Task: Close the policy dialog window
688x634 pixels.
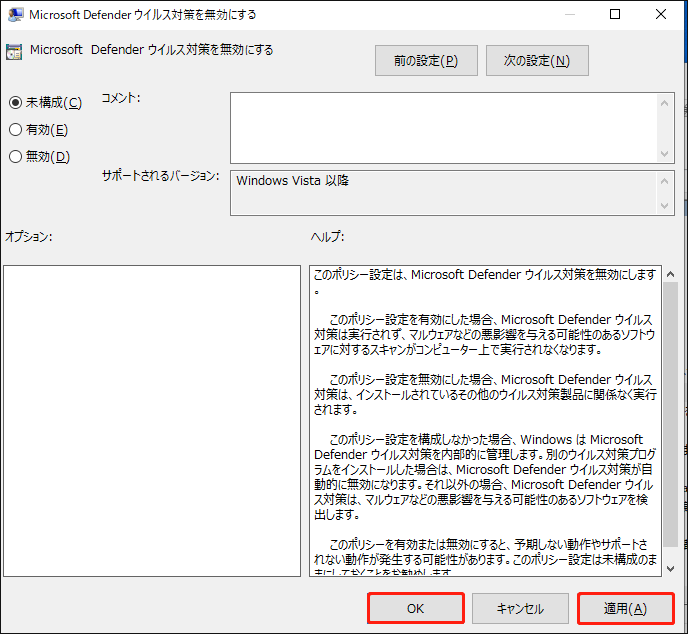Action: [x=661, y=14]
